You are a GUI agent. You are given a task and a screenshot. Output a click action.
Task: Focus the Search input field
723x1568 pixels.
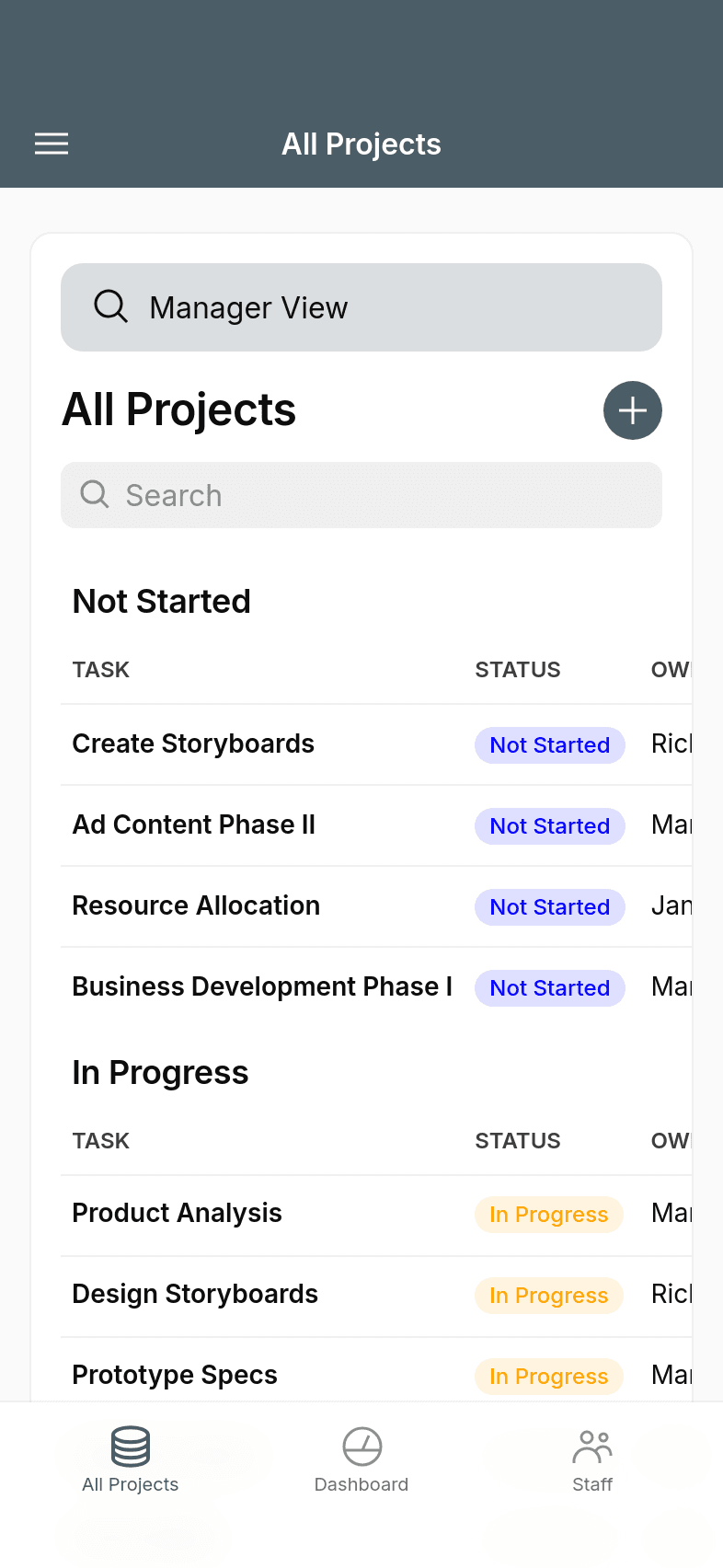361,495
